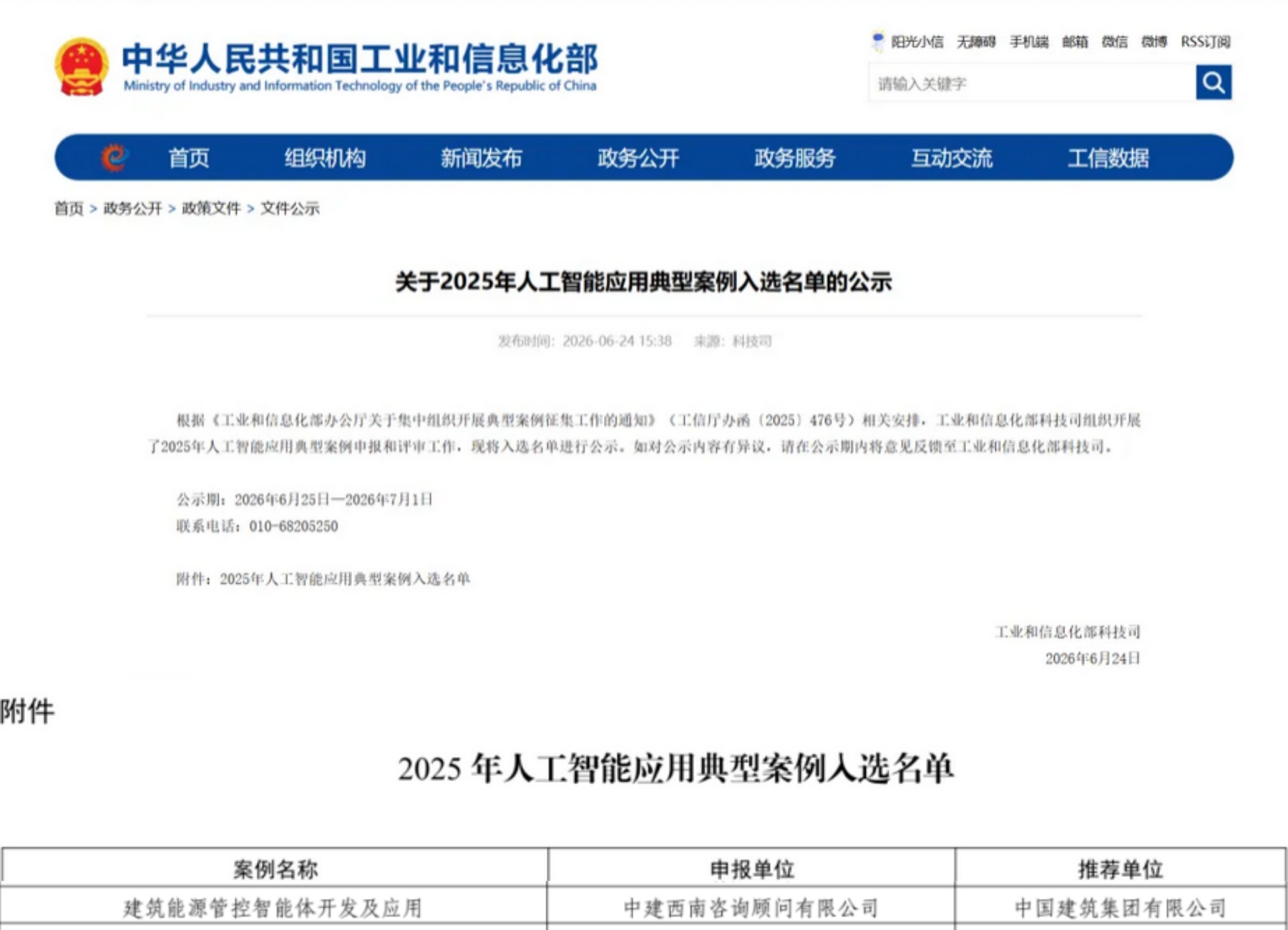Click the 阳光小信 top link
The image size is (1288, 930).
point(917,42)
